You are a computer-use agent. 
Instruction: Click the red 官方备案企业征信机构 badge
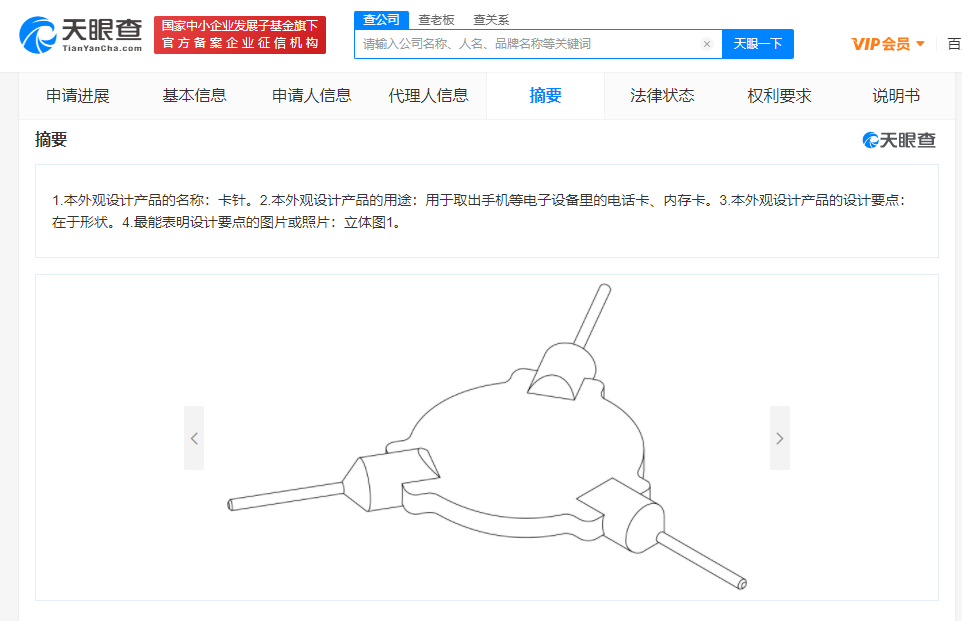(x=240, y=35)
